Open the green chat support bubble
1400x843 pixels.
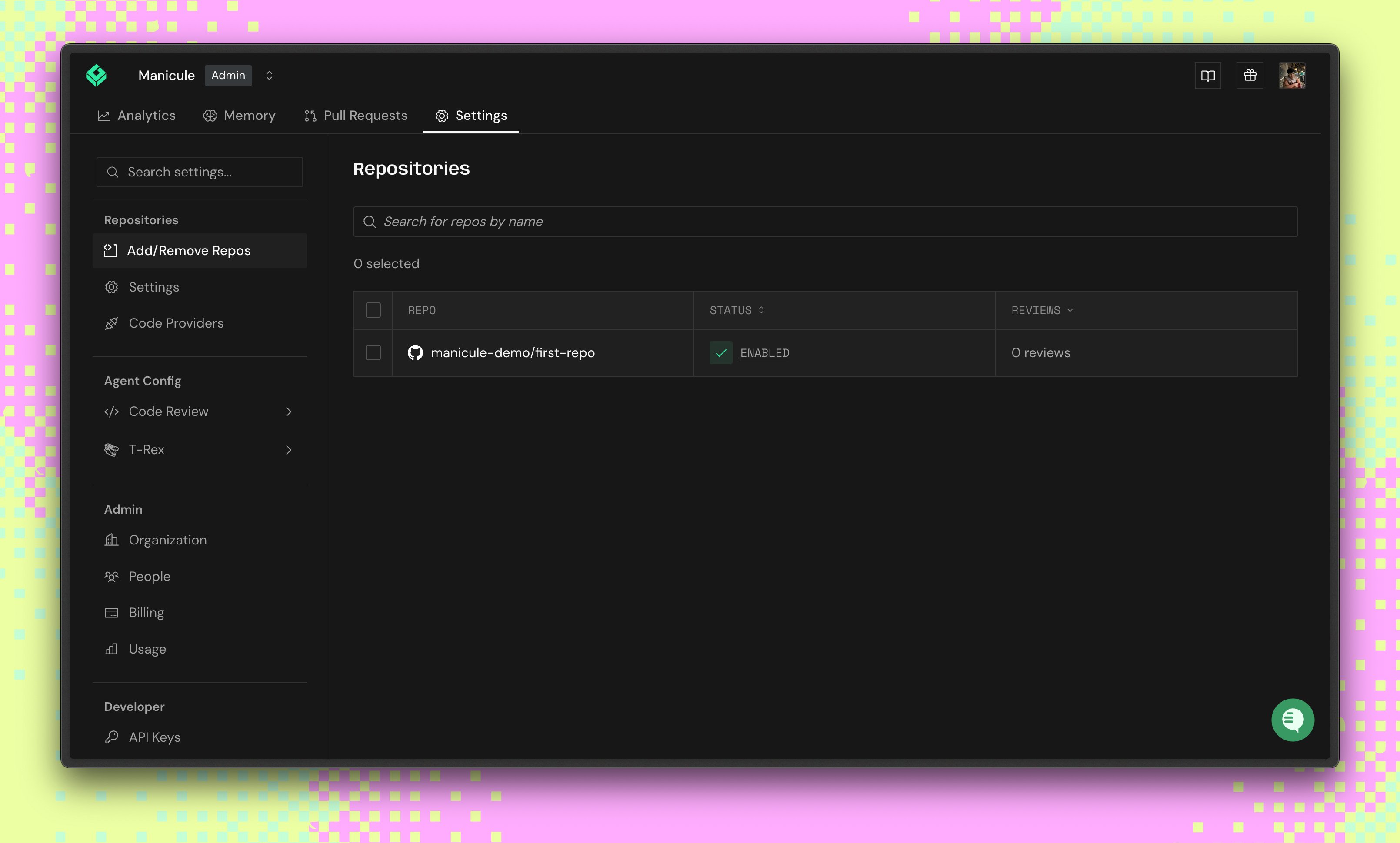pyautogui.click(x=1293, y=720)
